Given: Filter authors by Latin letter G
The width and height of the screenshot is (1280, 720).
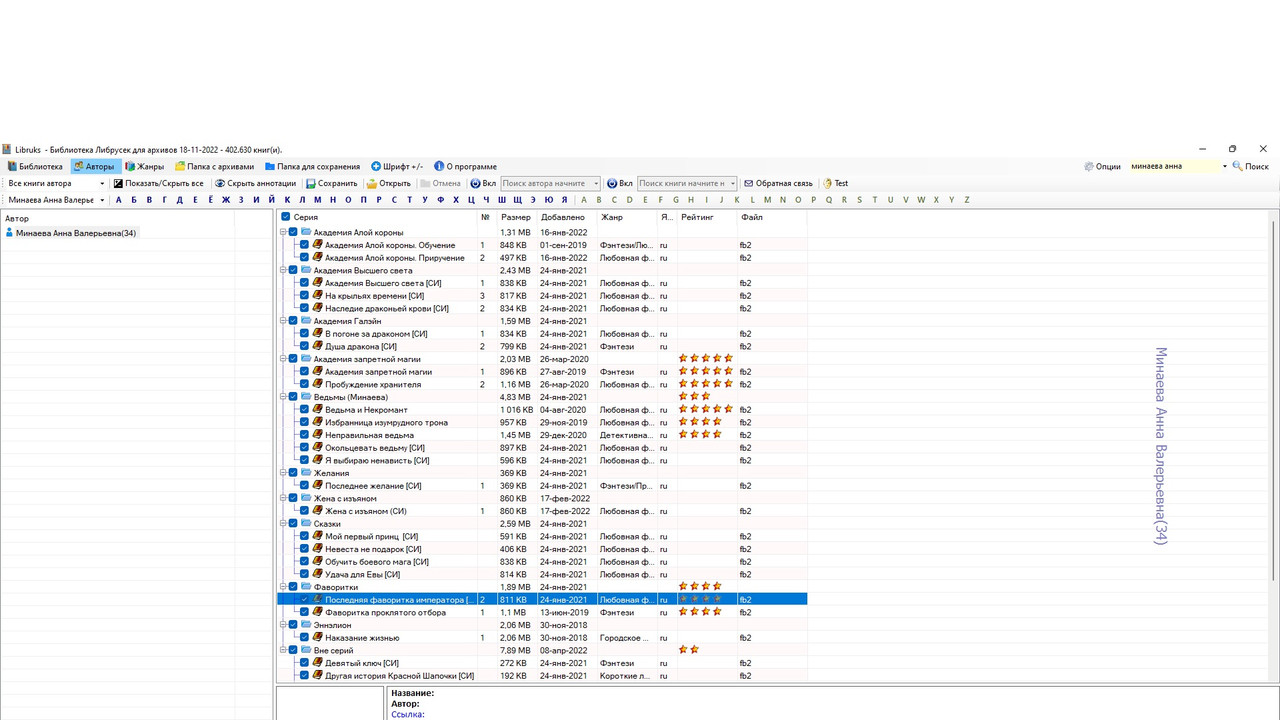Looking at the screenshot, I should (676, 200).
